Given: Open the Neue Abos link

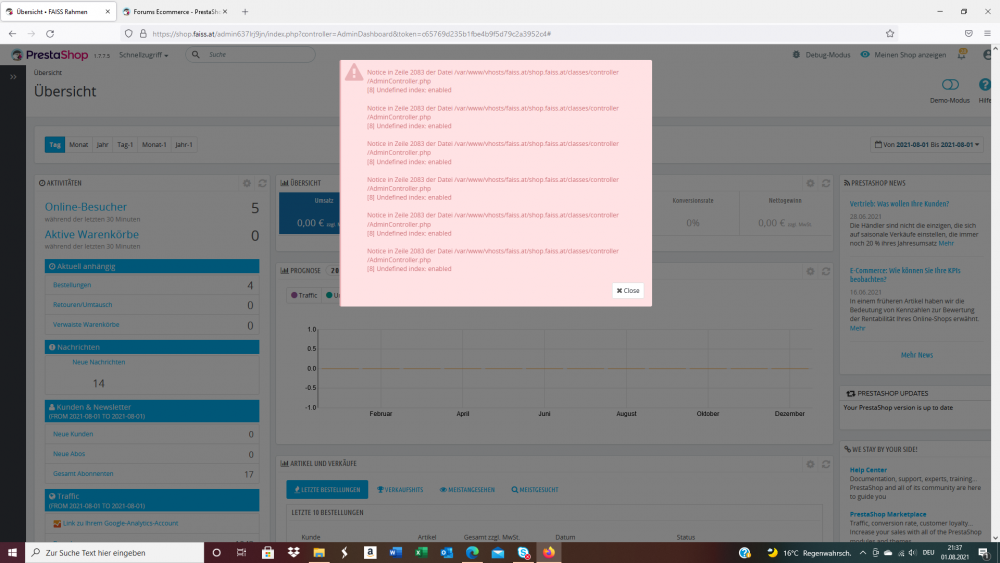Looking at the screenshot, I should (69, 454).
